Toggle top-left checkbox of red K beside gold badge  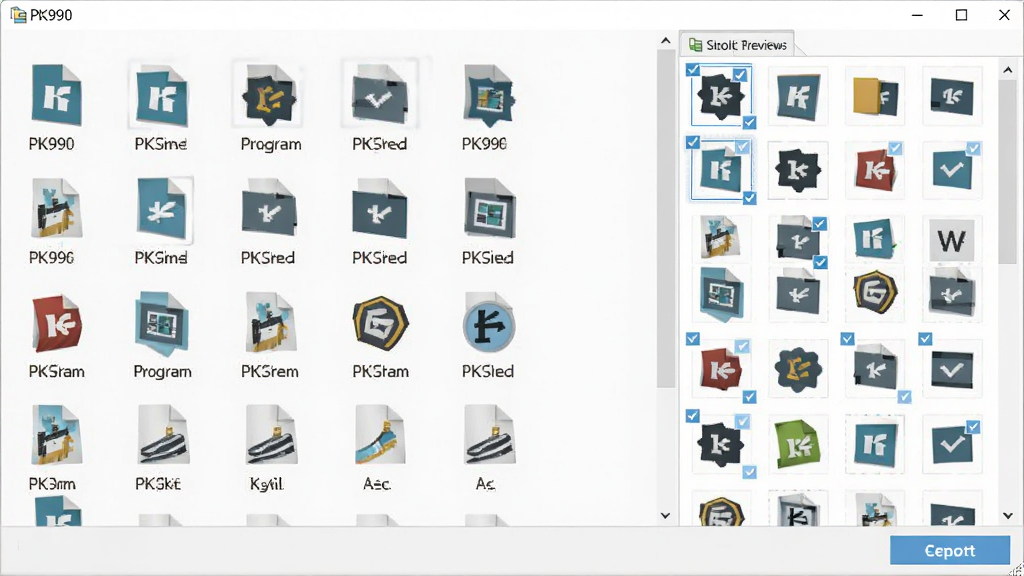coord(693,339)
